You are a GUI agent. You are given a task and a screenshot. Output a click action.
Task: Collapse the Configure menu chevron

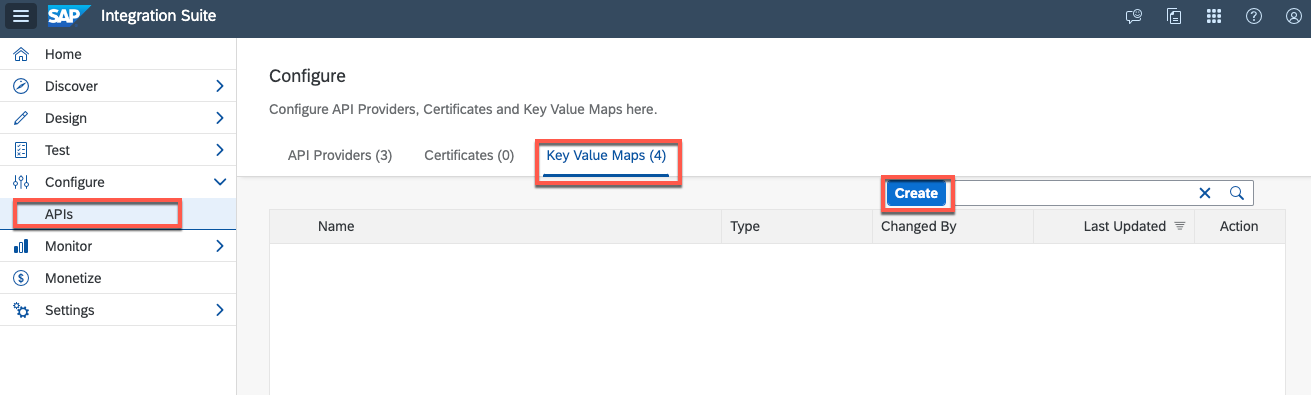[x=220, y=182]
